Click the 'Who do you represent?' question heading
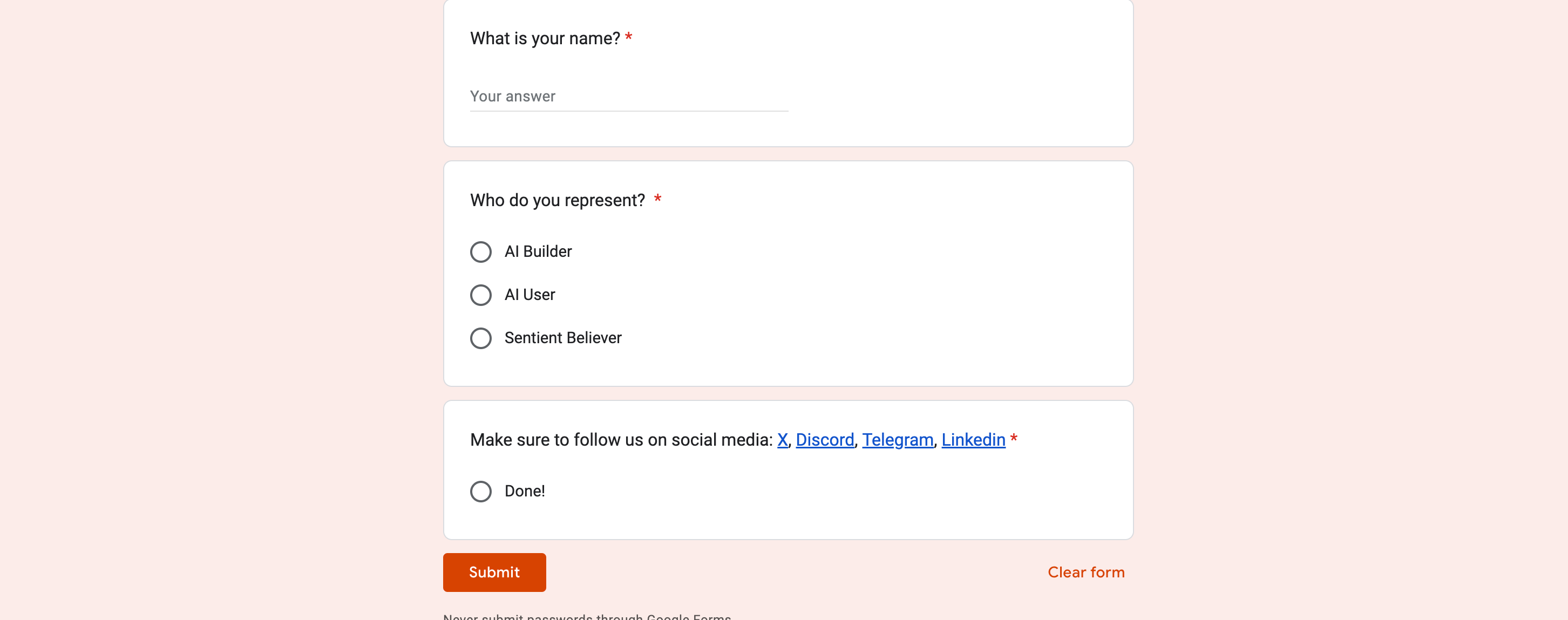This screenshot has width=1568, height=620. (x=557, y=201)
